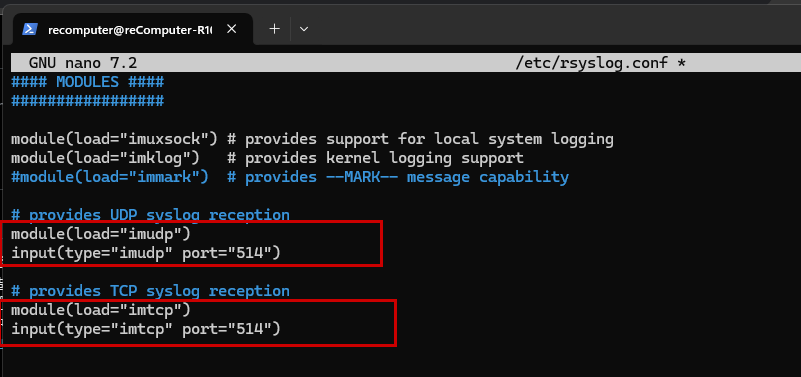Click the 'provides kernel logging support' comment

pyautogui.click(x=384, y=158)
